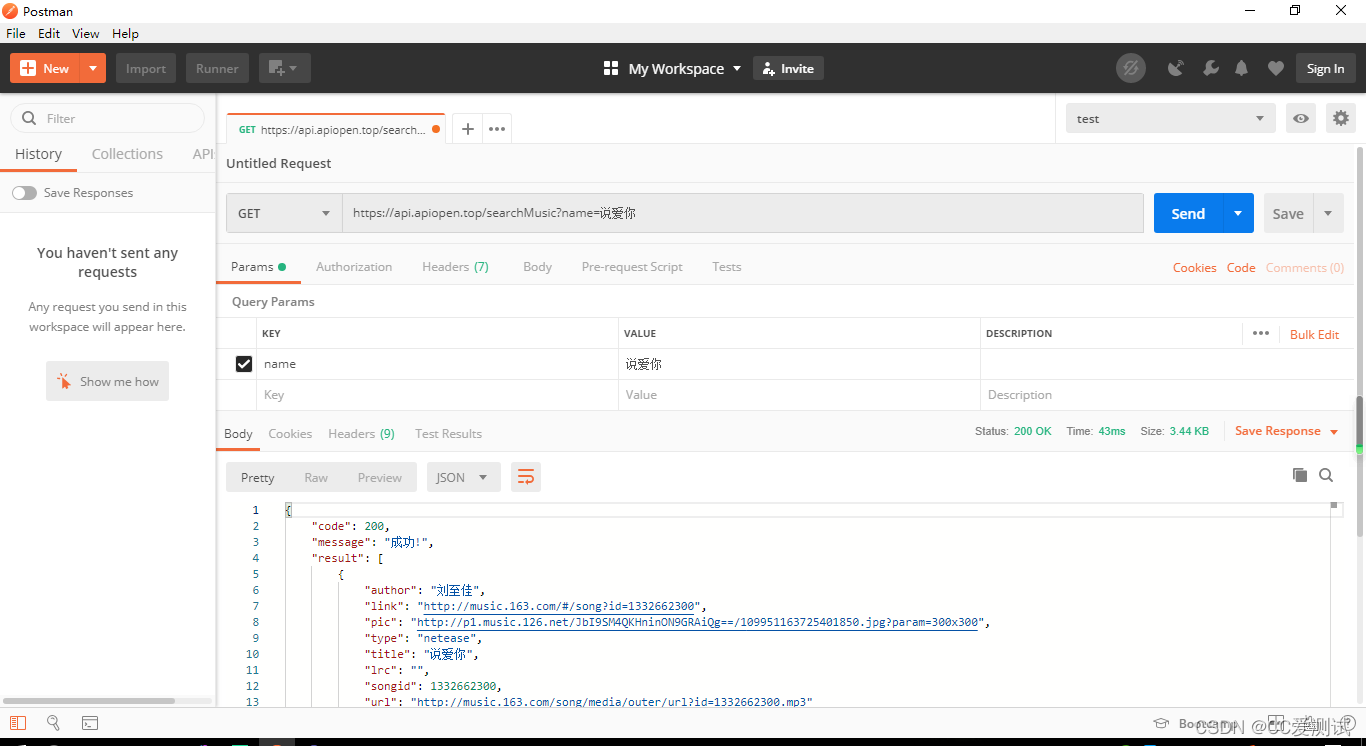Open the request Headers (7) tab

click(455, 267)
